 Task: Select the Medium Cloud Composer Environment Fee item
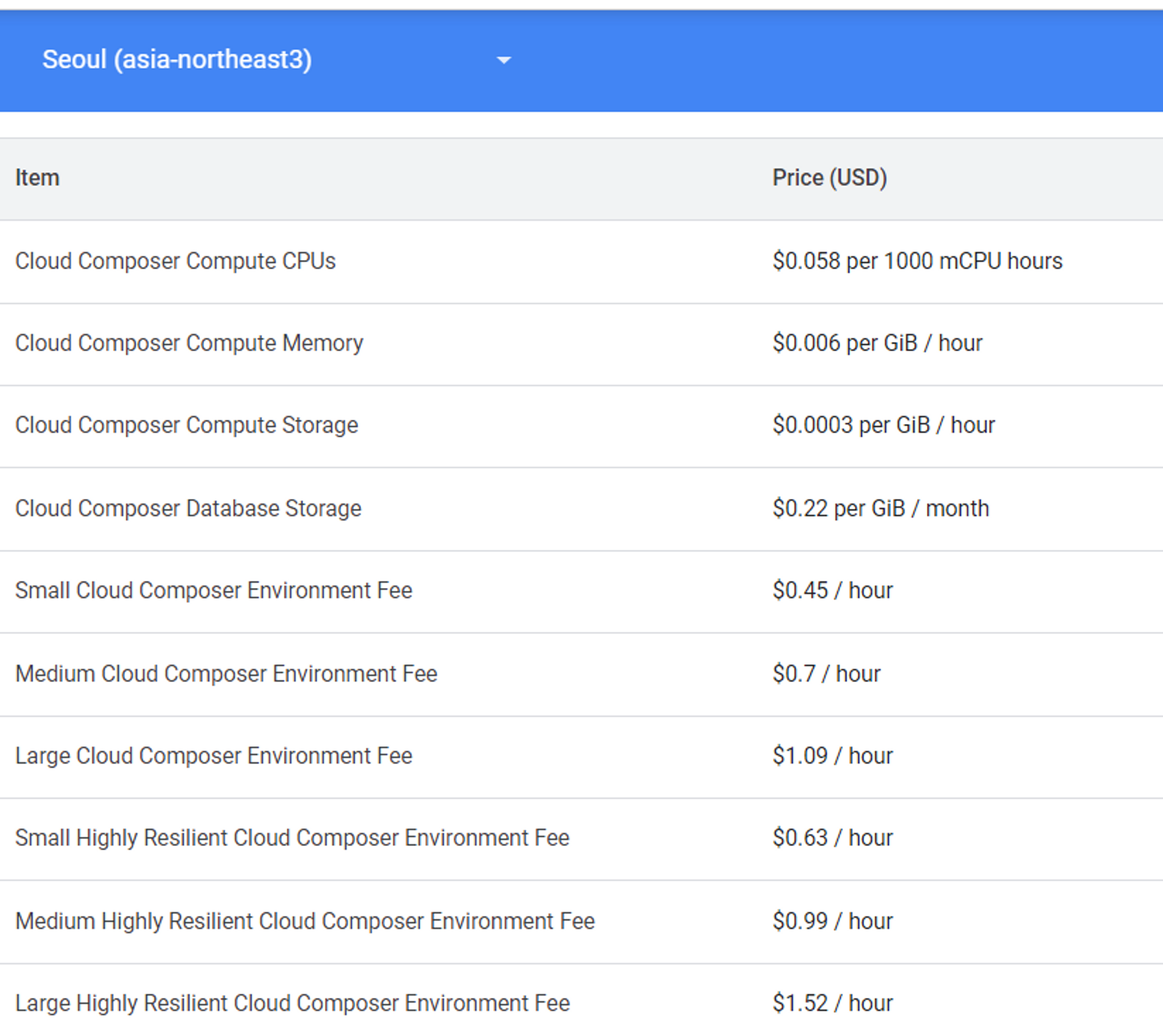coord(226,674)
